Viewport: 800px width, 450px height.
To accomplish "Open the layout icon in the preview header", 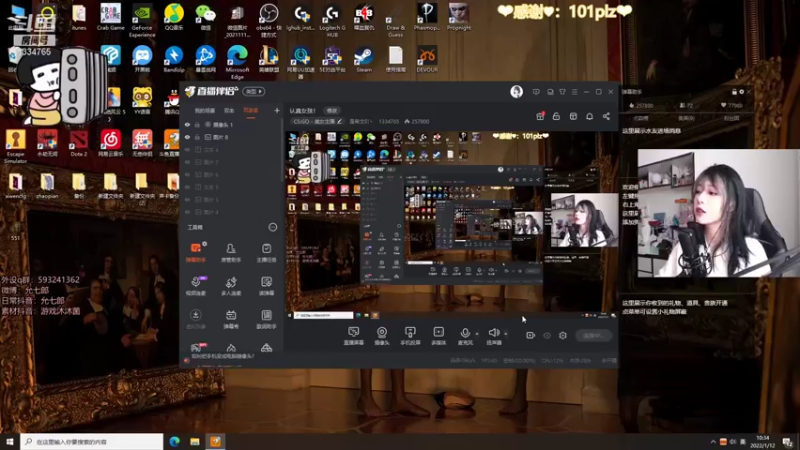I will (573, 116).
